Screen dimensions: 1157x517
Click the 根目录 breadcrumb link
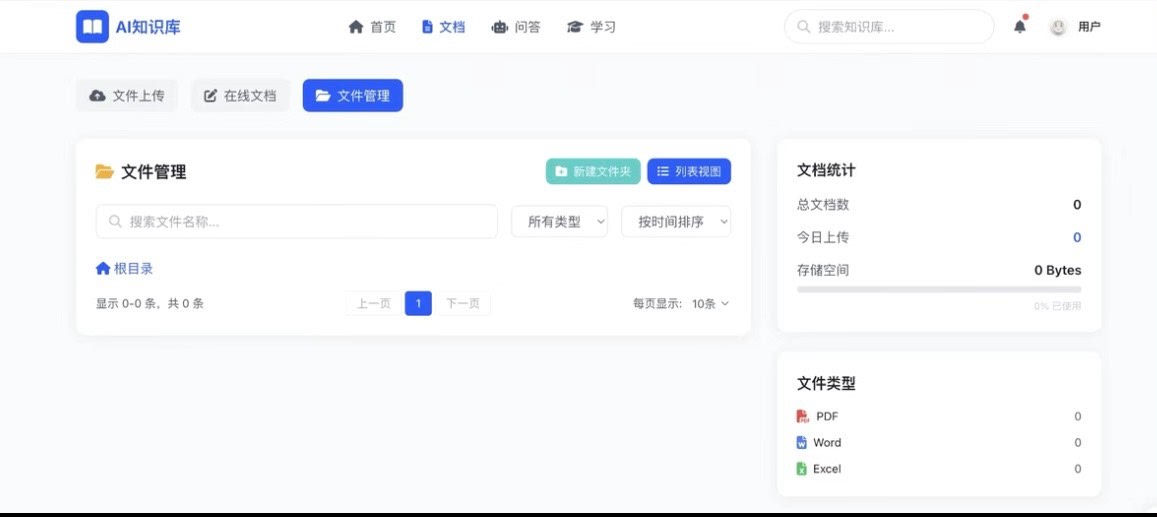point(124,268)
